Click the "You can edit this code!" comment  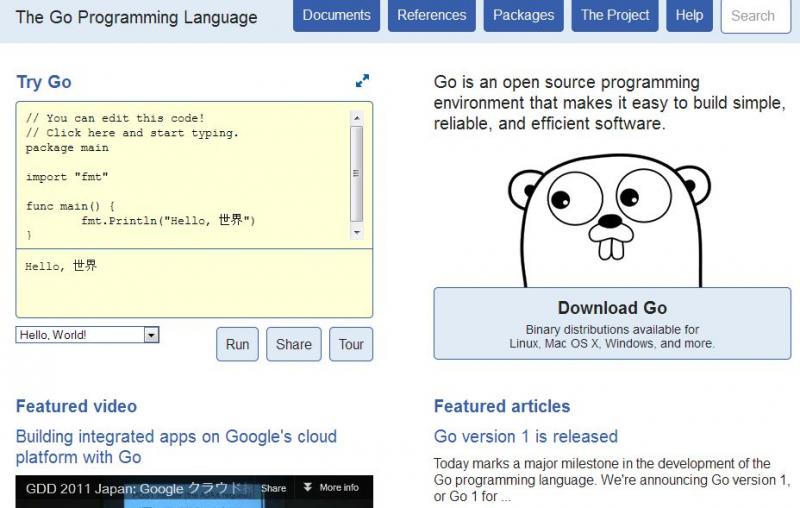click(115, 118)
